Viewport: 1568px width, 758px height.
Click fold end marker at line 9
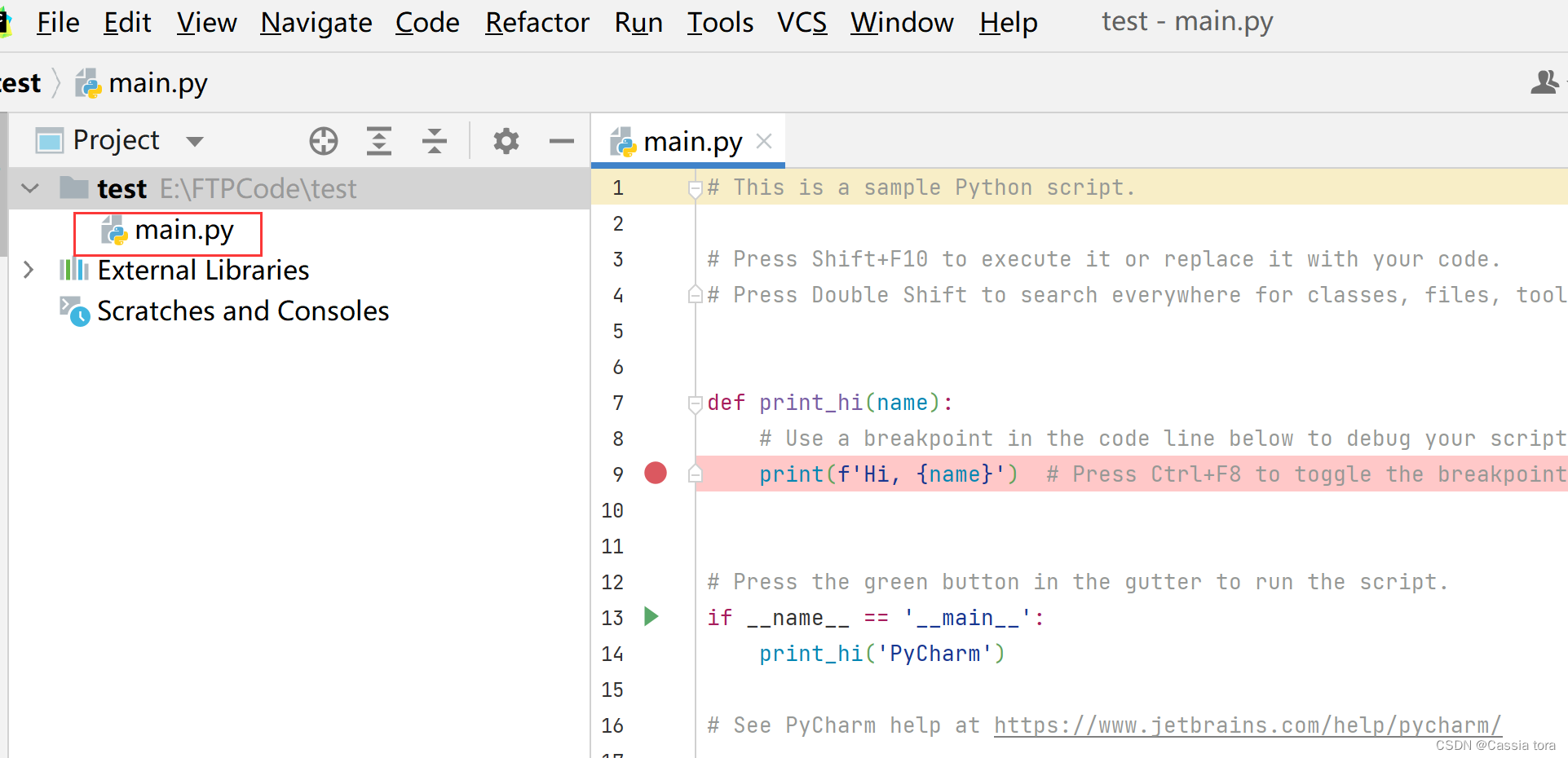point(696,474)
